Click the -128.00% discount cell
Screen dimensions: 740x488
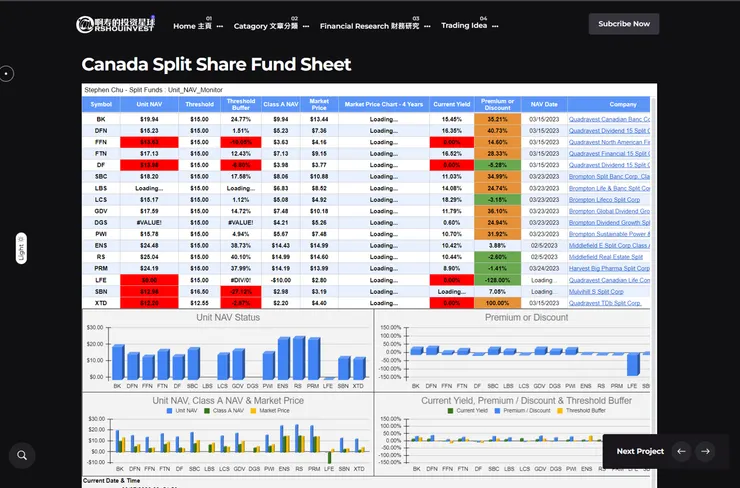click(497, 280)
